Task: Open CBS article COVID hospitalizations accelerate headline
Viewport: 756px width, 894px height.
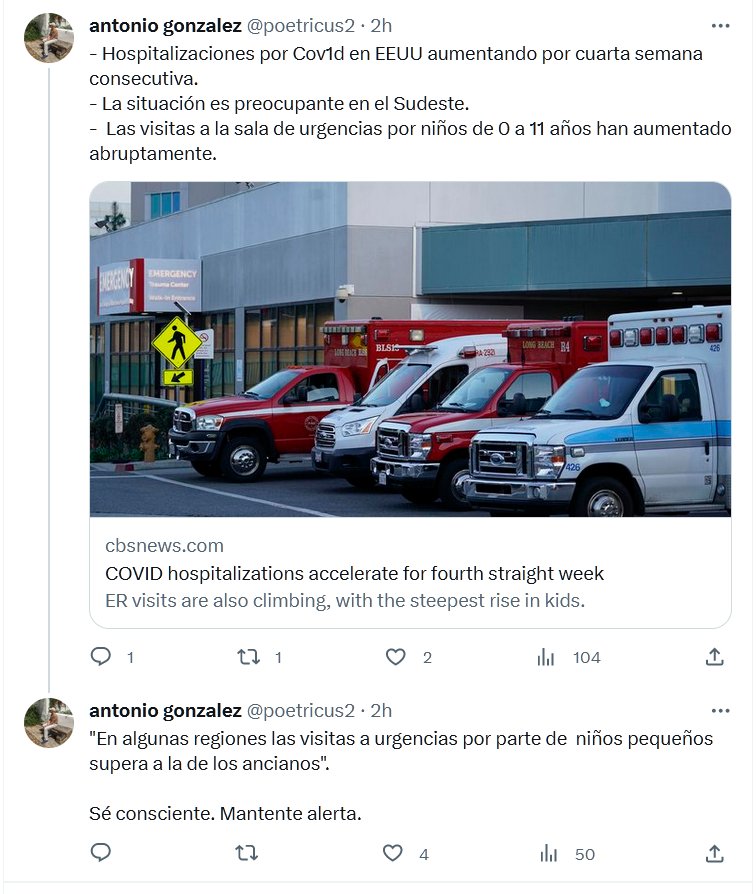Action: click(354, 573)
